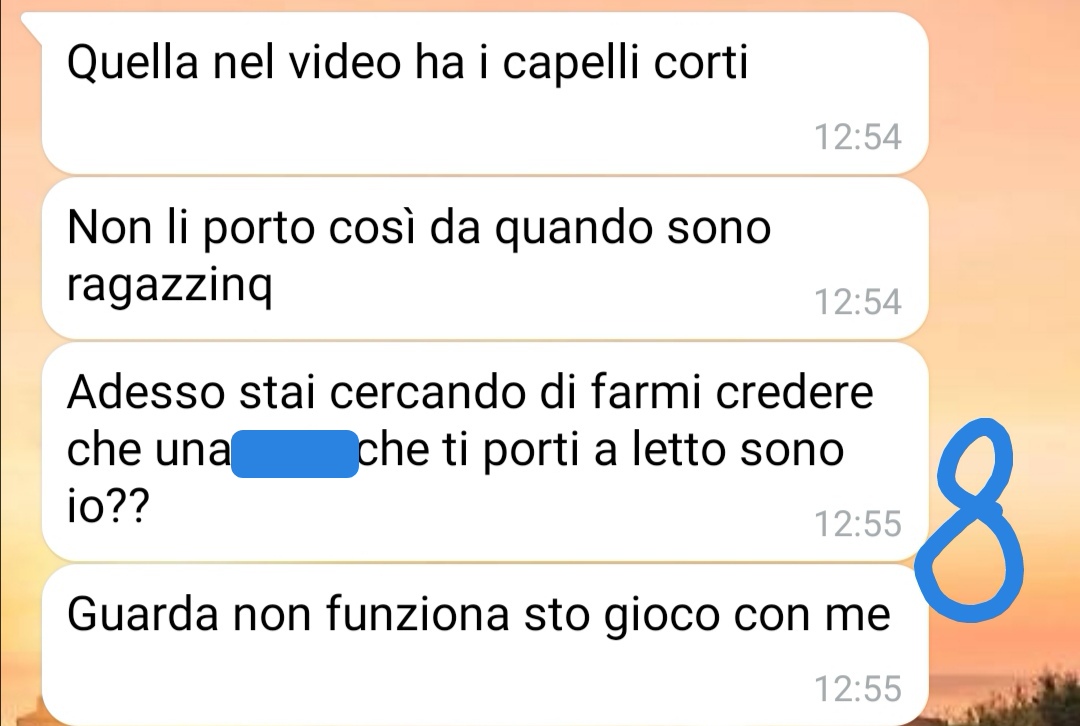Viewport: 1080px width, 726px height.
Task: Tap the 12:54 timestamp beside "ragazzinq"
Action: (858, 302)
